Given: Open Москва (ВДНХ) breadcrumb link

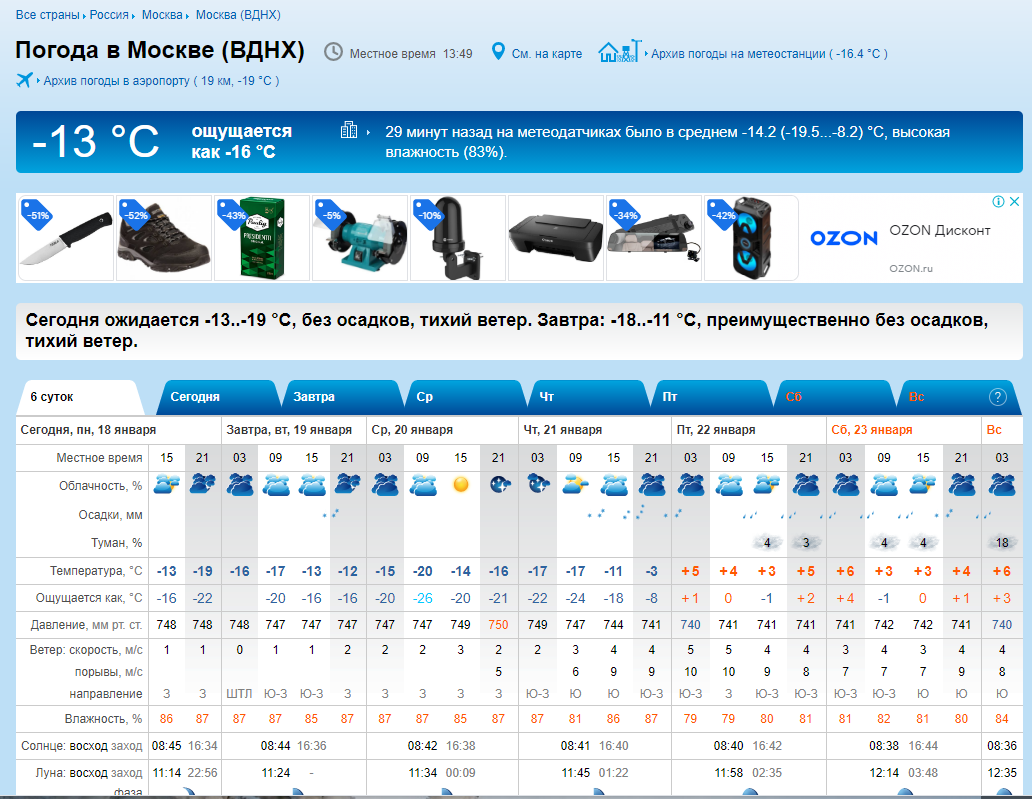Looking at the screenshot, I should tap(238, 14).
